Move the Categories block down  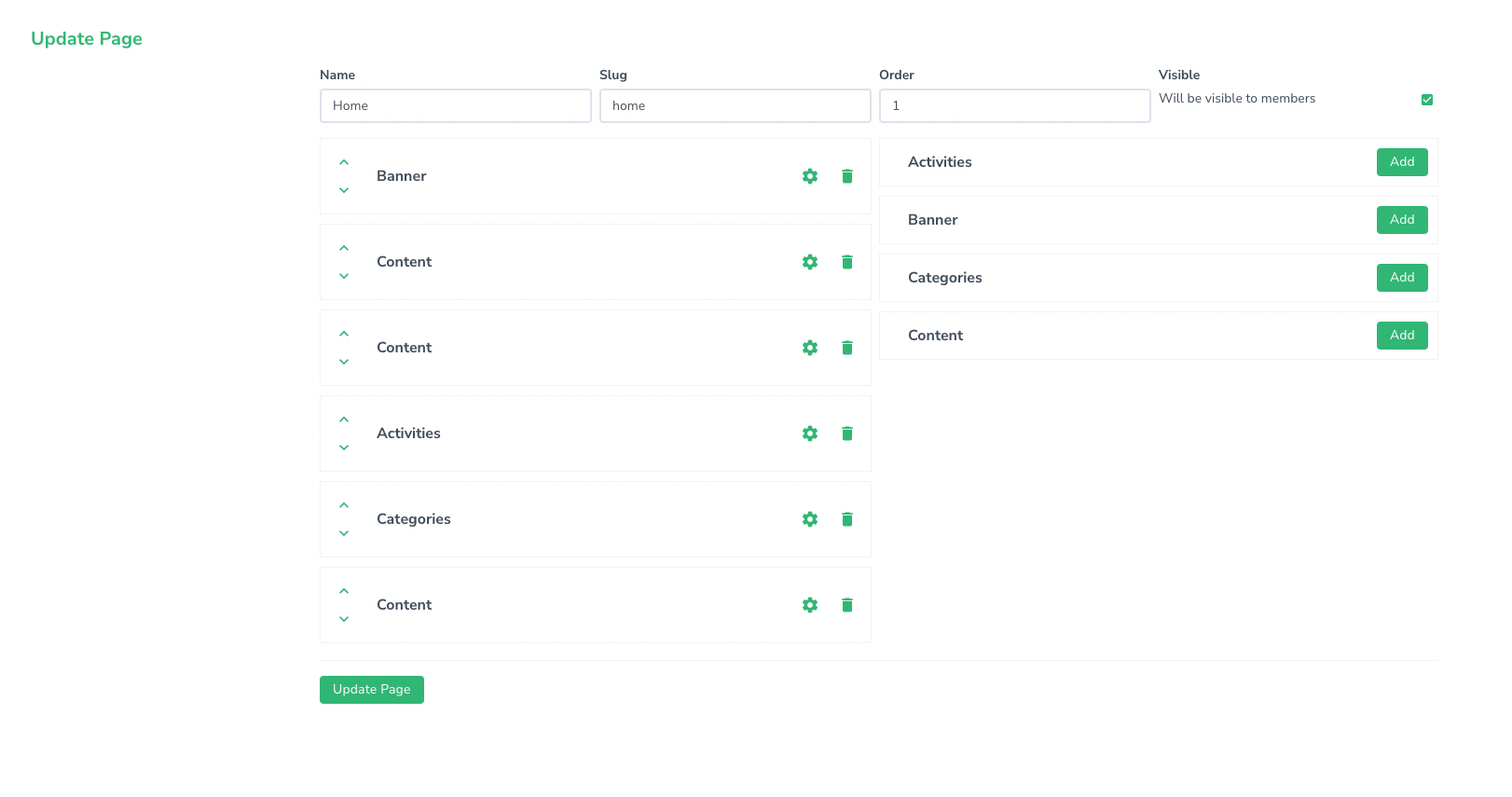point(344,533)
